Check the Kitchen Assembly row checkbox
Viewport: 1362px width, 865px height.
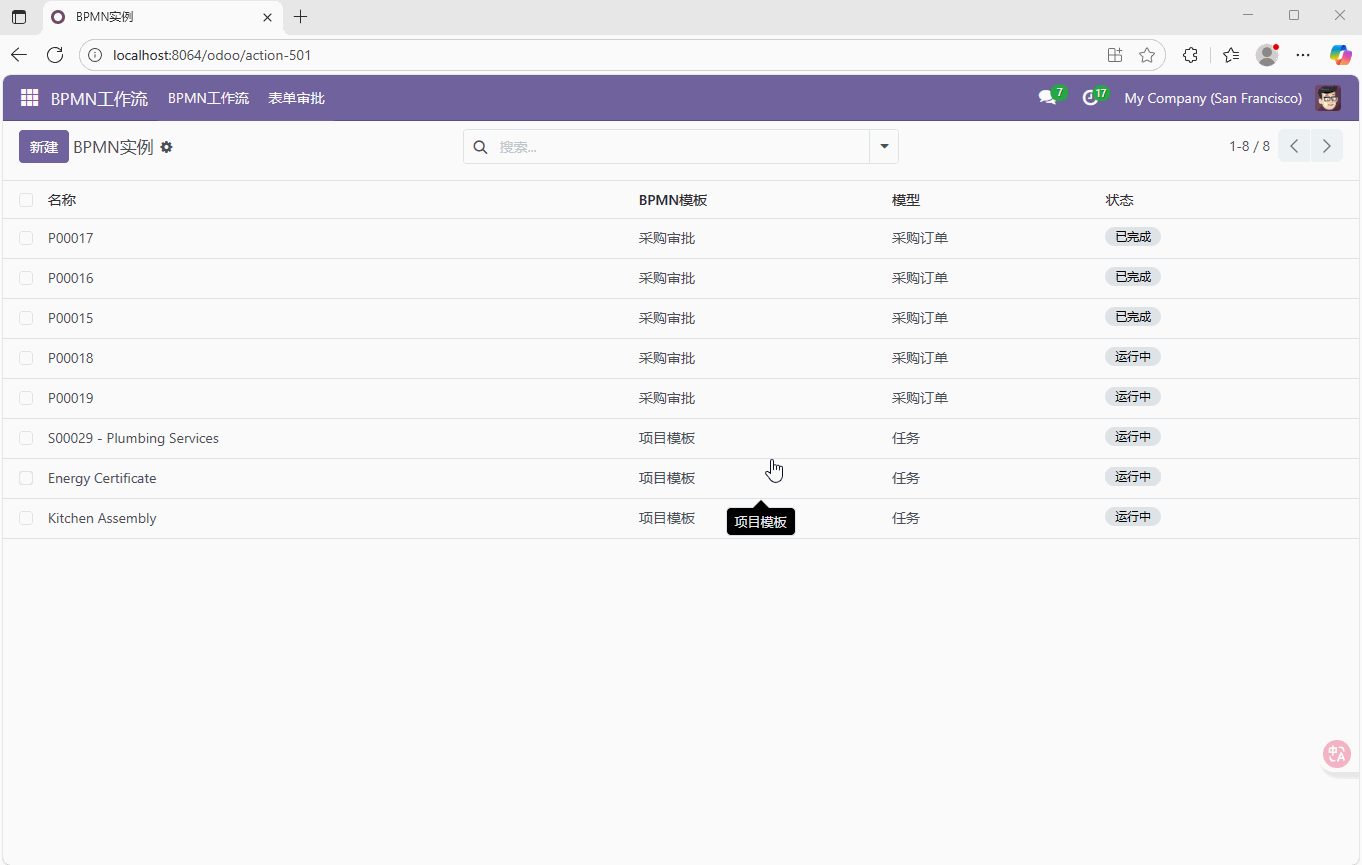[x=26, y=518]
